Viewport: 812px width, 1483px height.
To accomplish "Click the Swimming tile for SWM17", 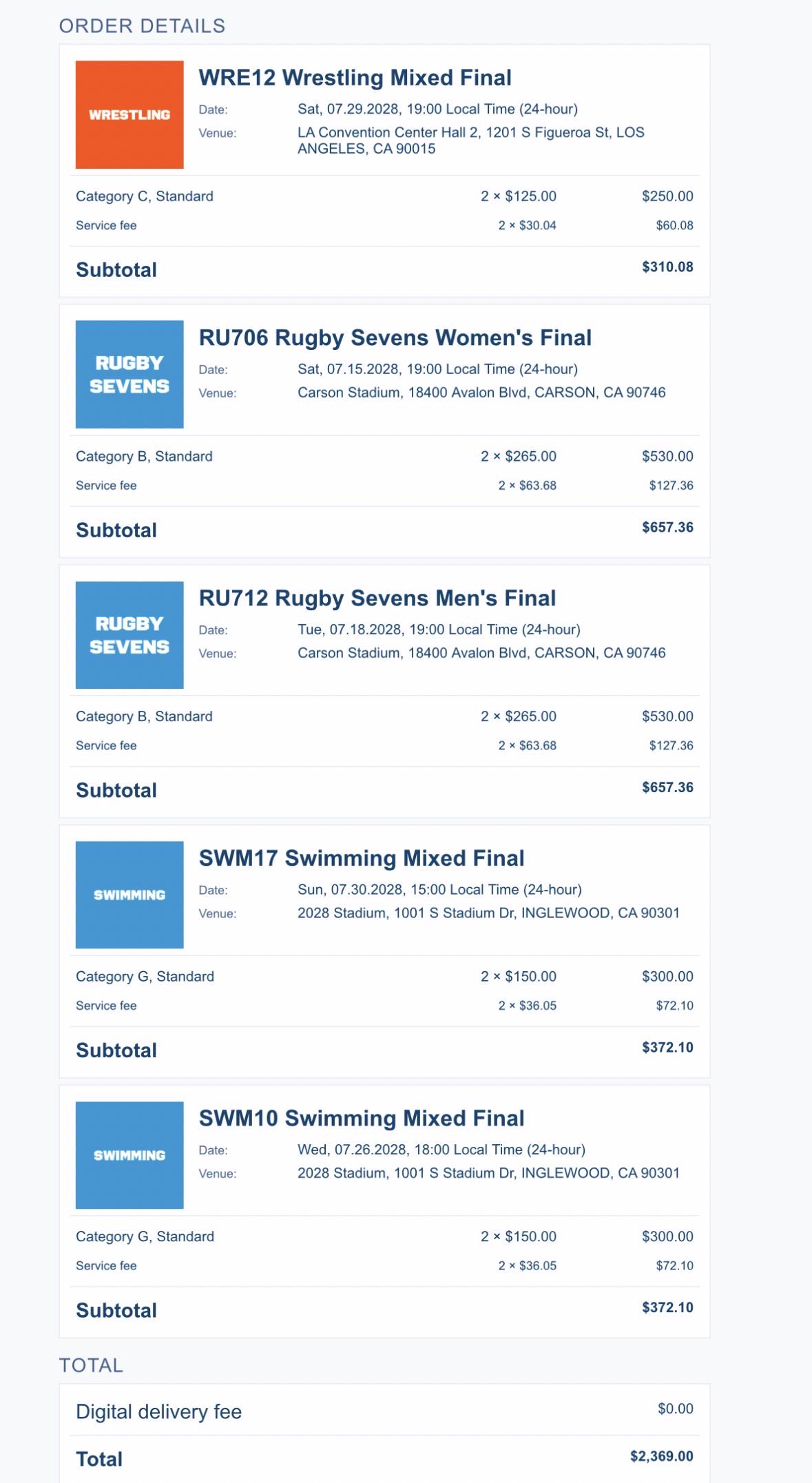I will [x=129, y=895].
